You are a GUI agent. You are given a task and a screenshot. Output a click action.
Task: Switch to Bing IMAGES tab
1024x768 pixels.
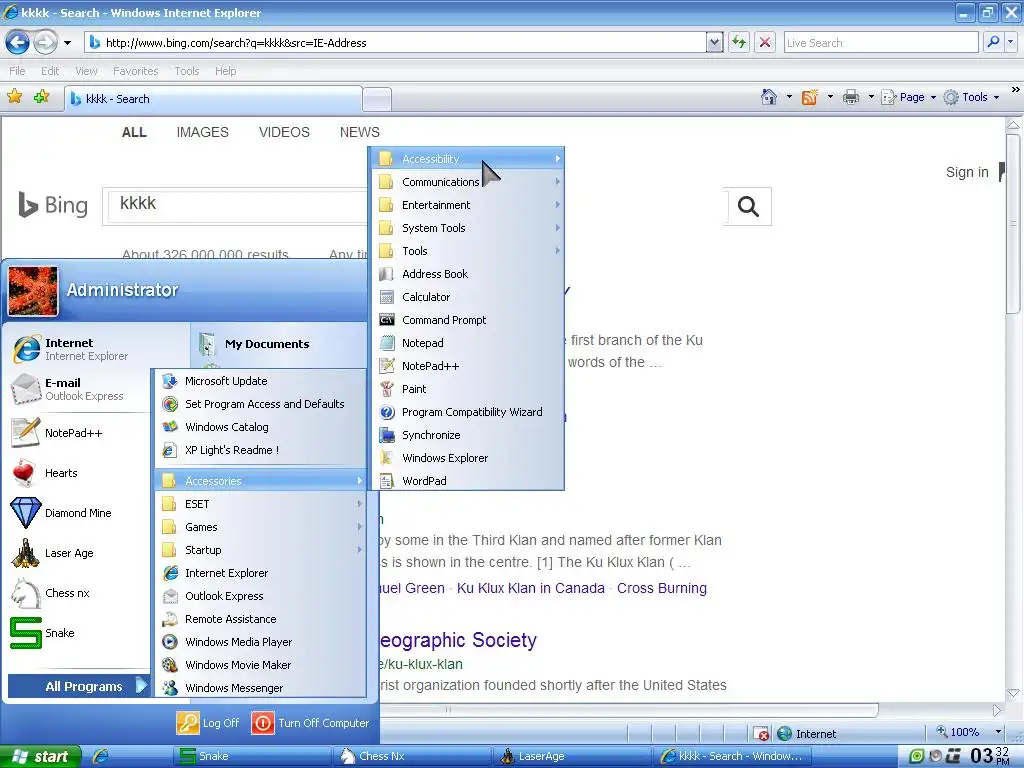202,133
